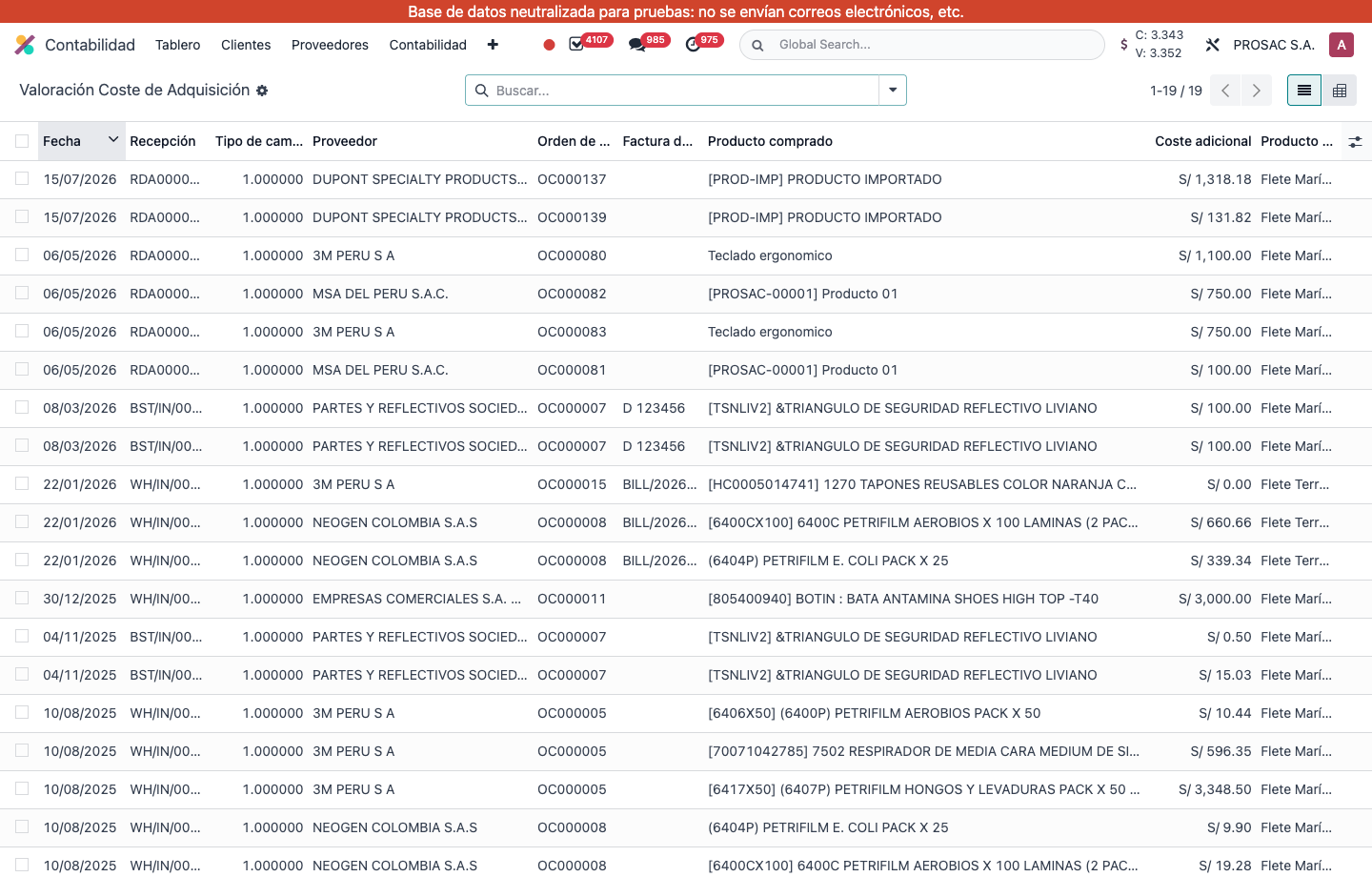Click the Global Search magnifier icon
The image size is (1372, 877).
pyautogui.click(x=757, y=45)
